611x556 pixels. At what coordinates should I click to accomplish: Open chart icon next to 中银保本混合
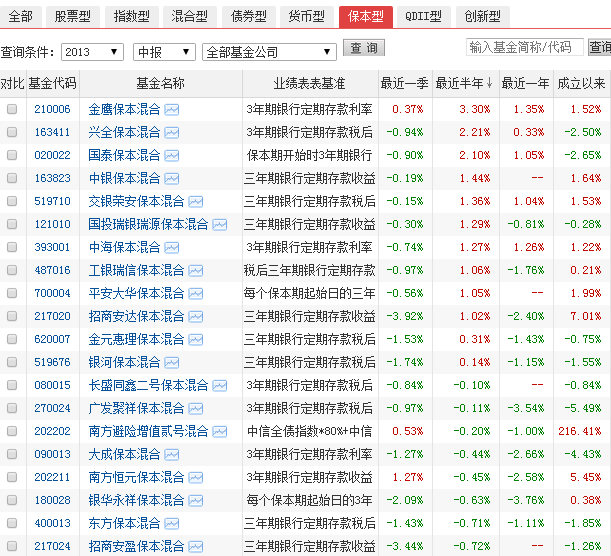(x=171, y=179)
